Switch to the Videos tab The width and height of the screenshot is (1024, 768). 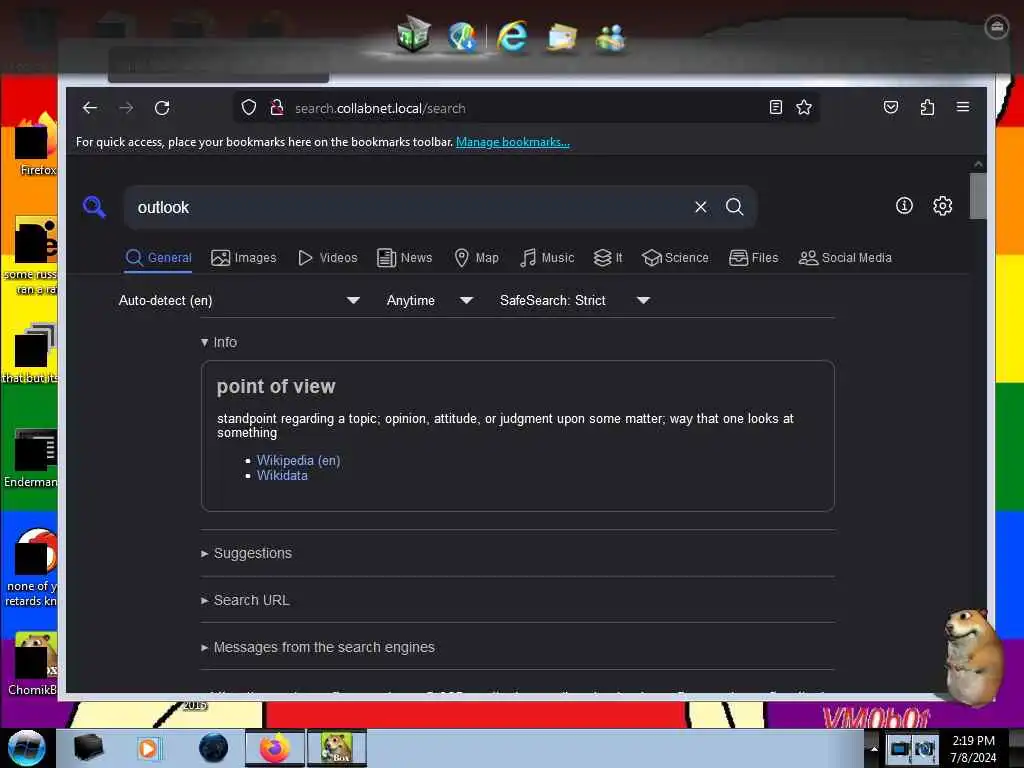[328, 258]
